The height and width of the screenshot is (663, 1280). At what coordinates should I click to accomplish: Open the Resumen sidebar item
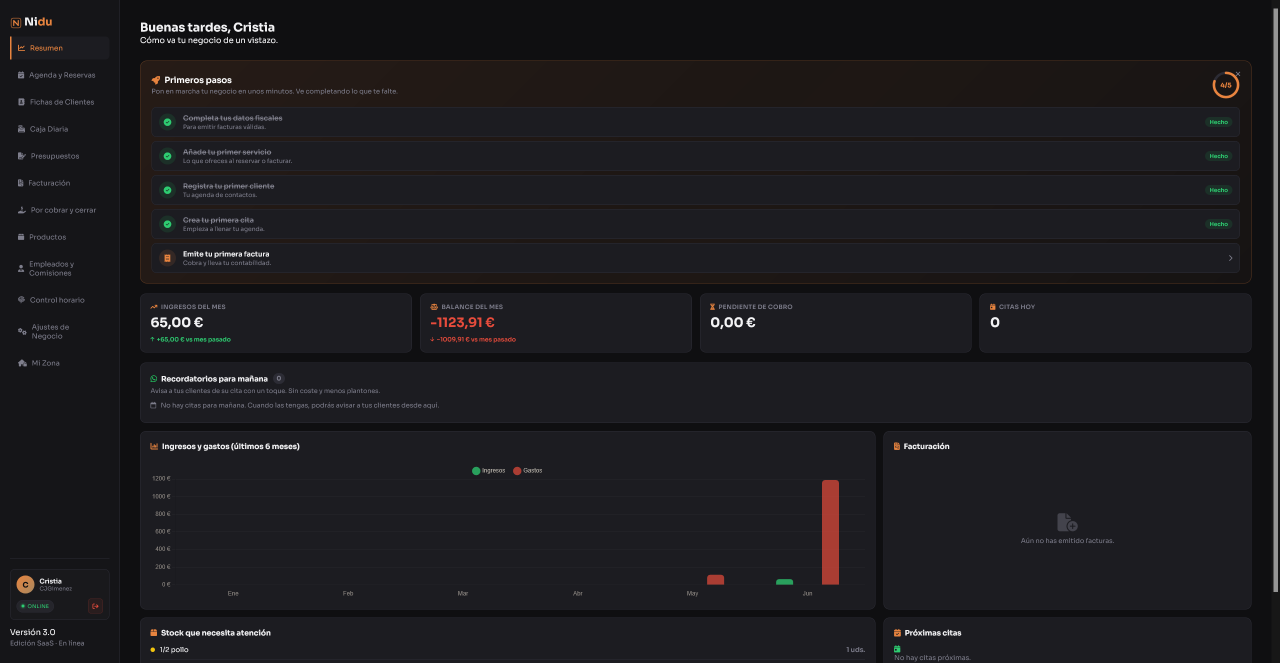pos(59,48)
